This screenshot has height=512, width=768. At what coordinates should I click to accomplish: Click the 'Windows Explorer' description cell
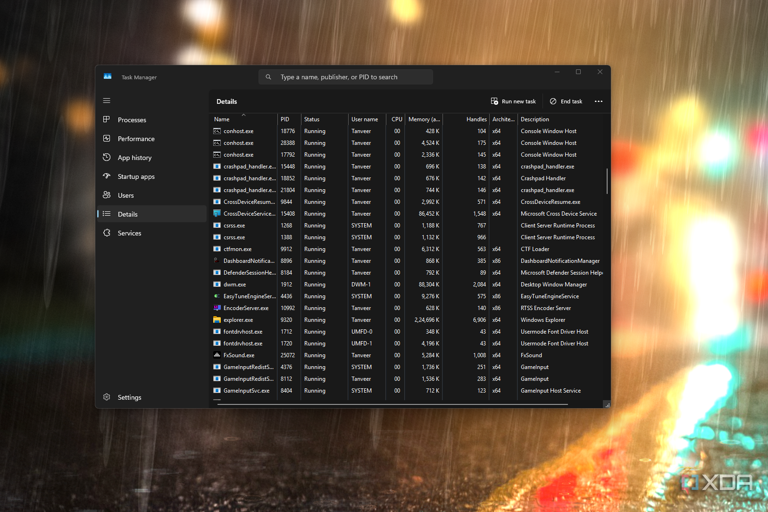coord(543,320)
